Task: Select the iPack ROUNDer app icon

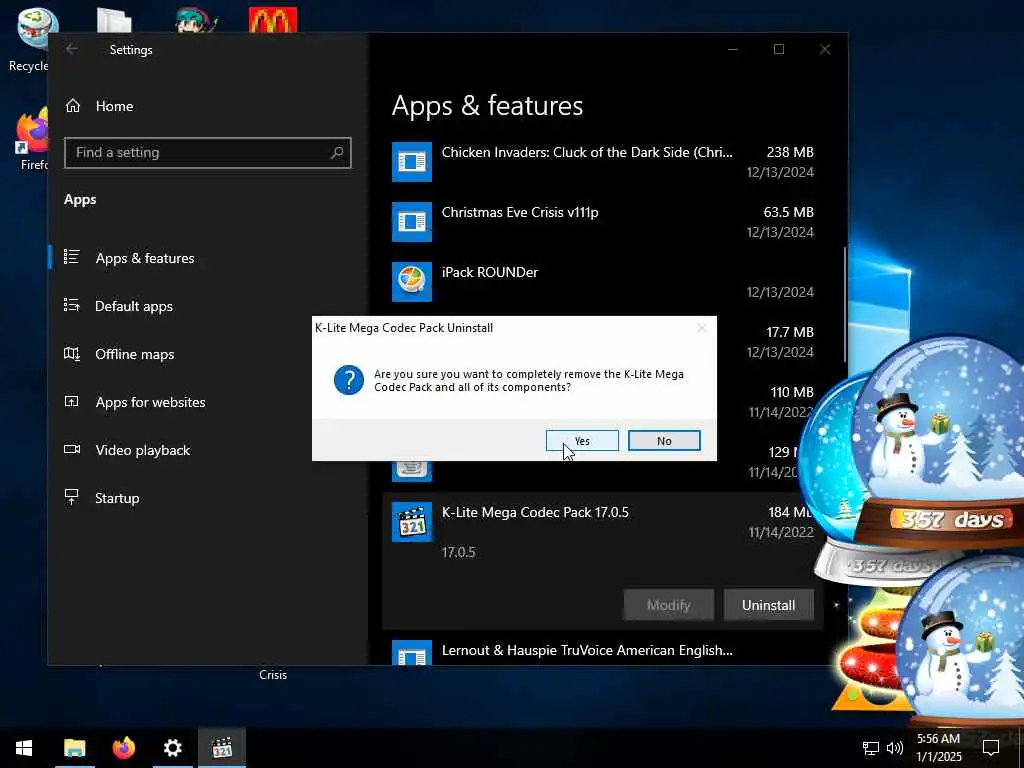Action: [411, 281]
